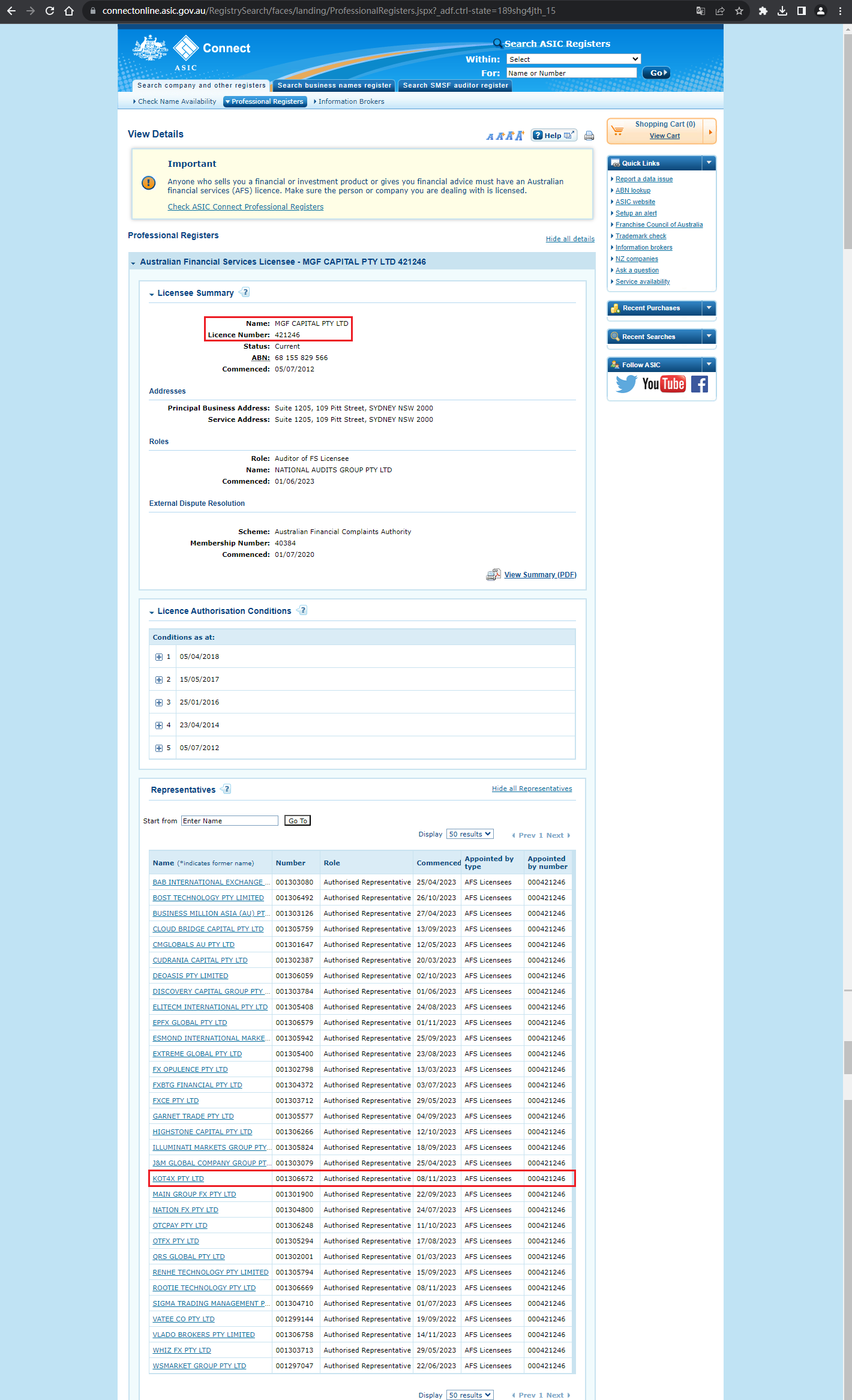852x1400 pixels.
Task: Click the Go To button
Action: (x=298, y=820)
